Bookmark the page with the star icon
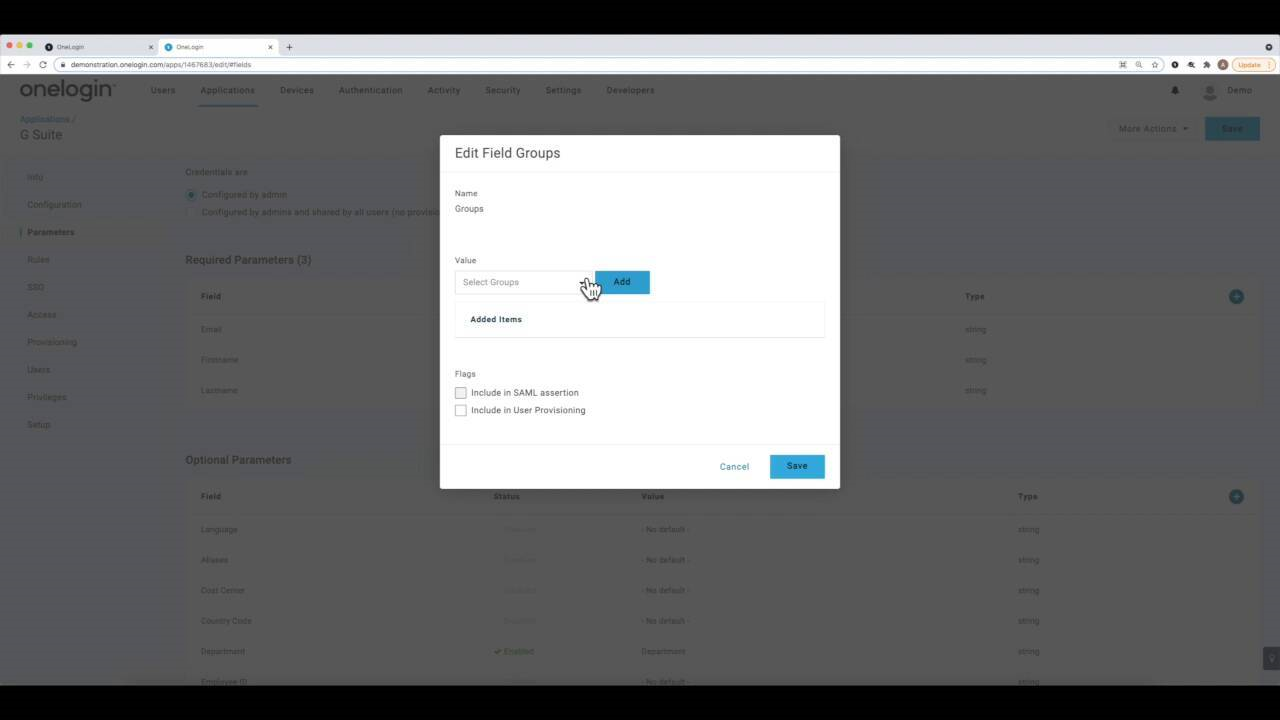The width and height of the screenshot is (1280, 720). [1155, 64]
